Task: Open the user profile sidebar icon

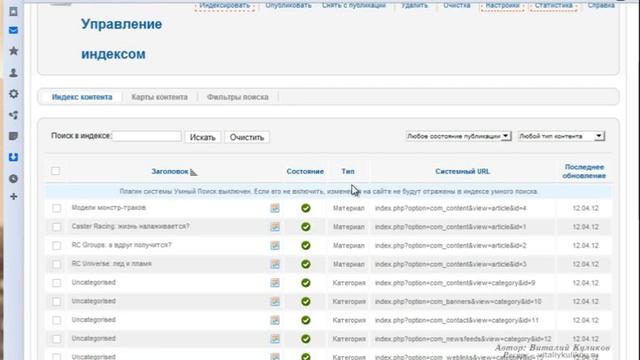Action: pos(13,73)
